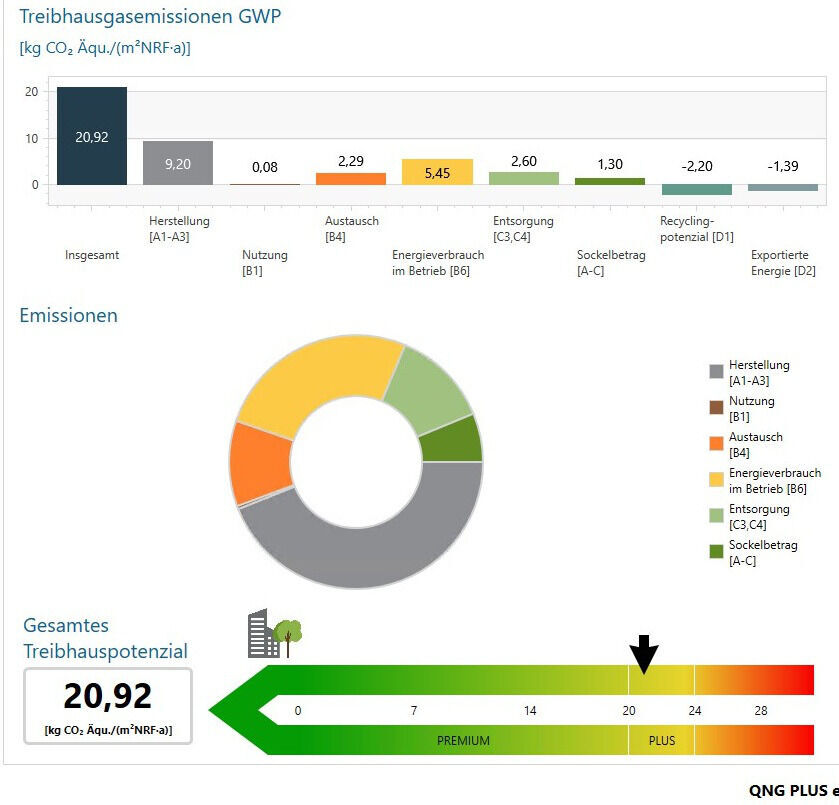This screenshot has height=805, width=839.
Task: Click the gray Herstellung bar showing 9,20
Action: (x=178, y=163)
